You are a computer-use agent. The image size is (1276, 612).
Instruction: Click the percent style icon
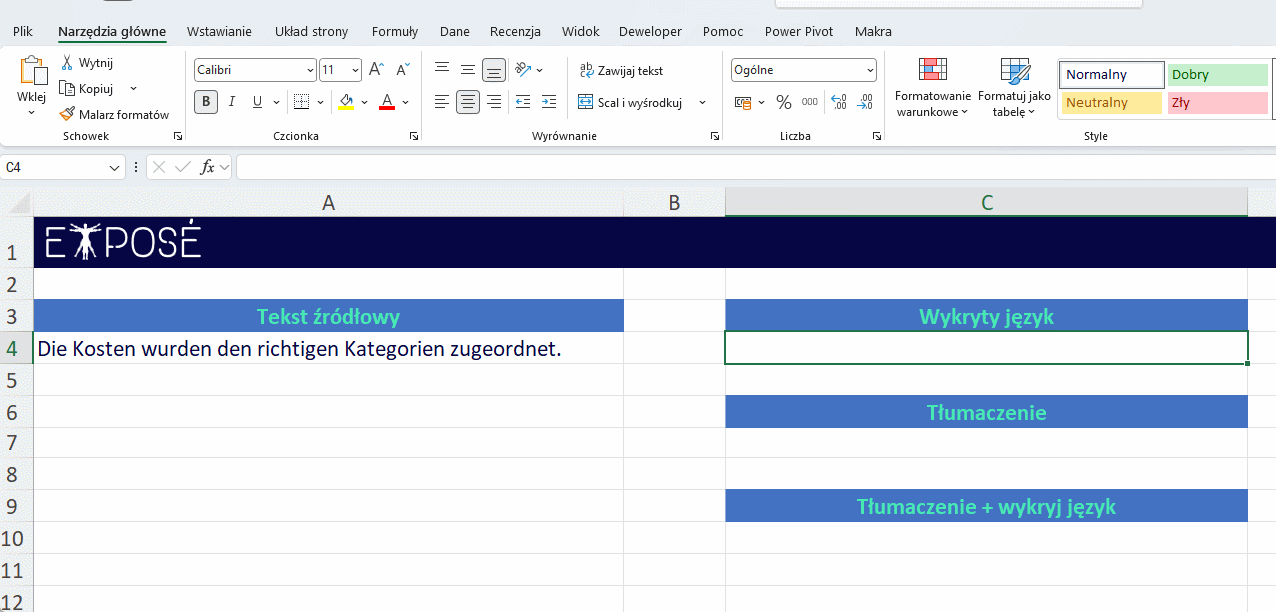784,102
